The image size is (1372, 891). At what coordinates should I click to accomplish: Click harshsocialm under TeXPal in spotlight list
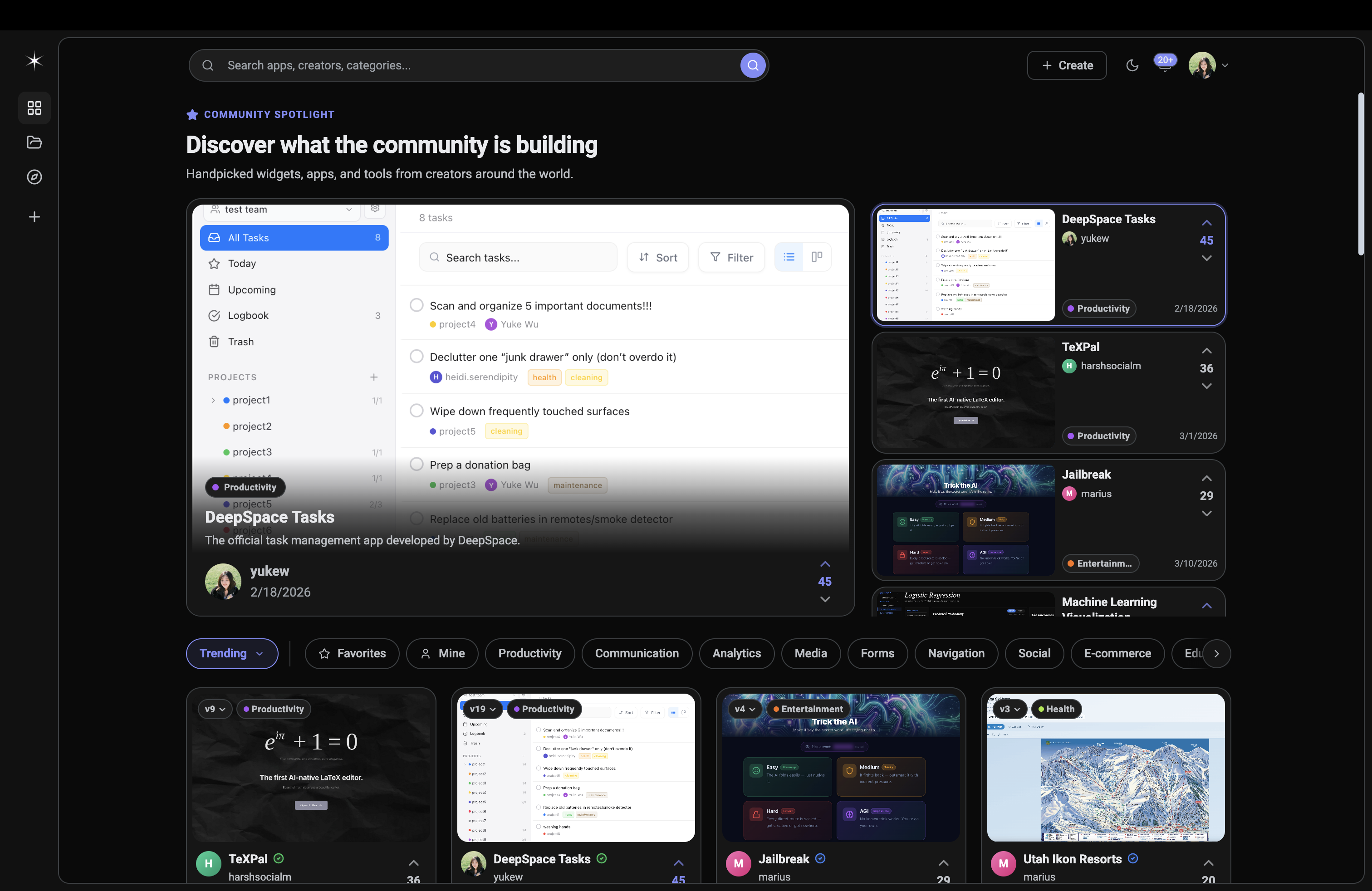click(x=1110, y=366)
